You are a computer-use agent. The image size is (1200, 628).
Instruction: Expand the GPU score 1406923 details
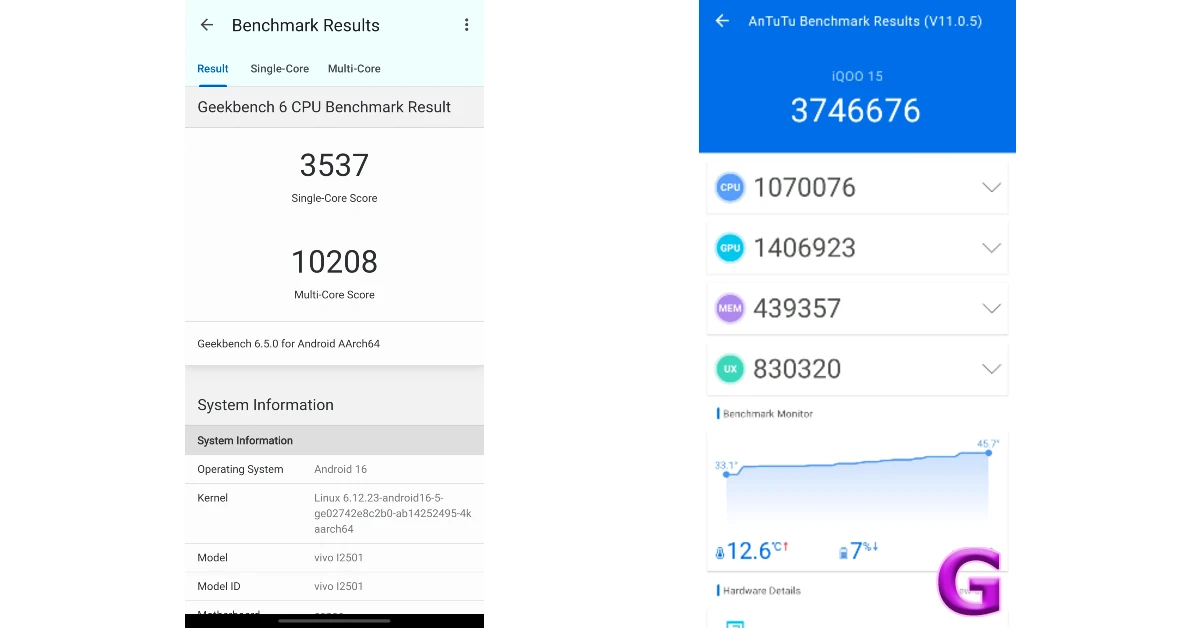(x=991, y=248)
